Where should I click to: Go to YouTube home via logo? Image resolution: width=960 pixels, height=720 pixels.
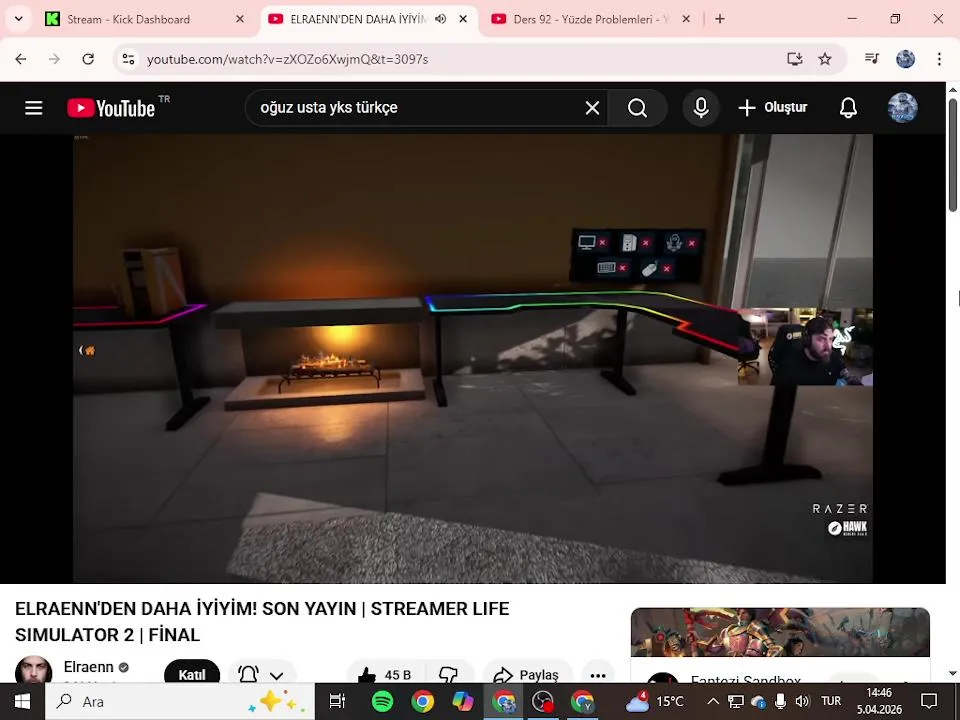click(111, 108)
